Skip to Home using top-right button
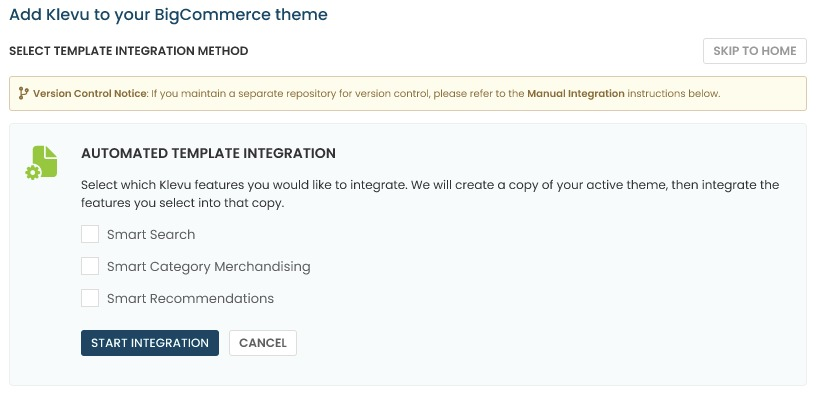818x396 pixels. 755,51
